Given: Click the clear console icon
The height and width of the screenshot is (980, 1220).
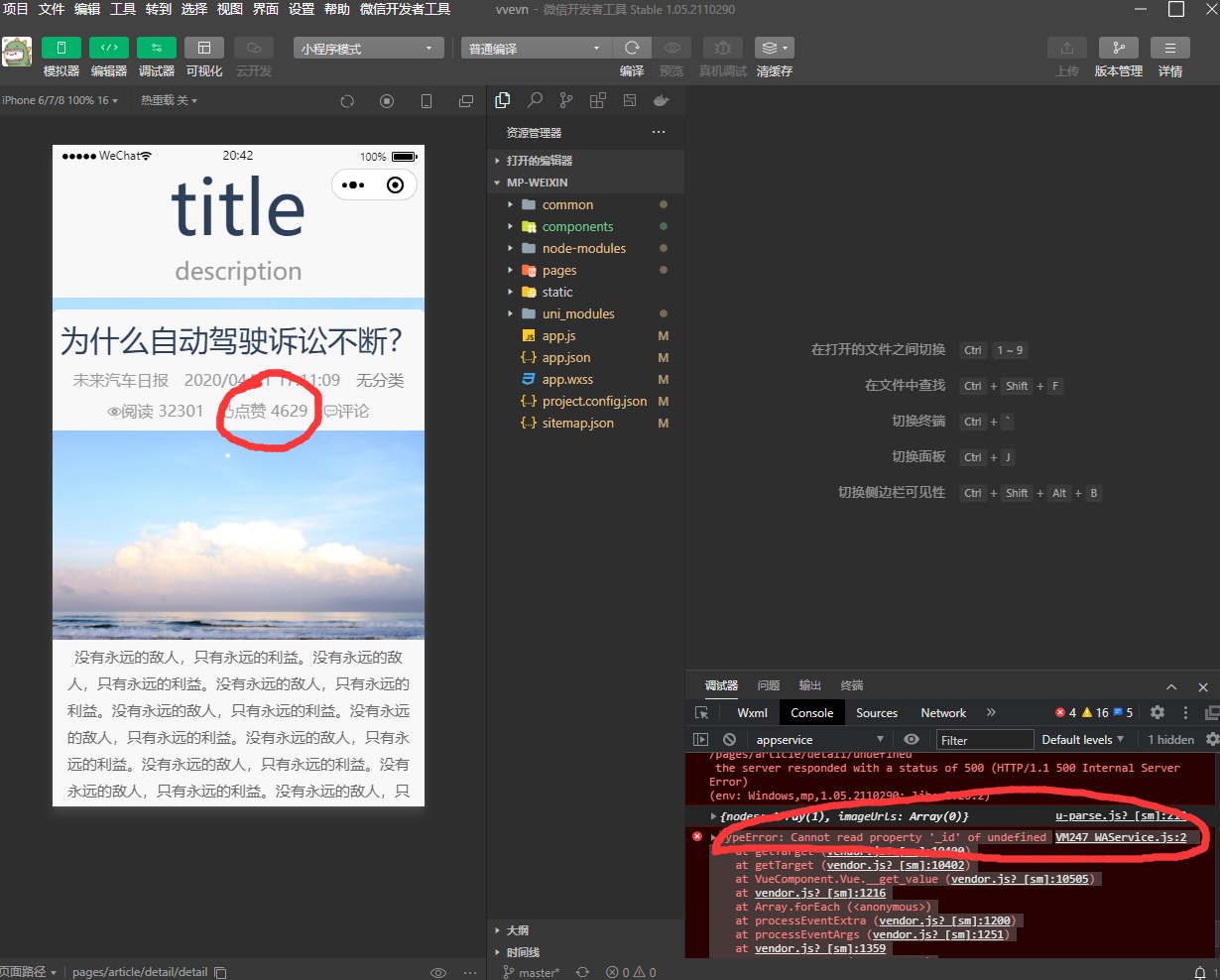Looking at the screenshot, I should click(729, 740).
